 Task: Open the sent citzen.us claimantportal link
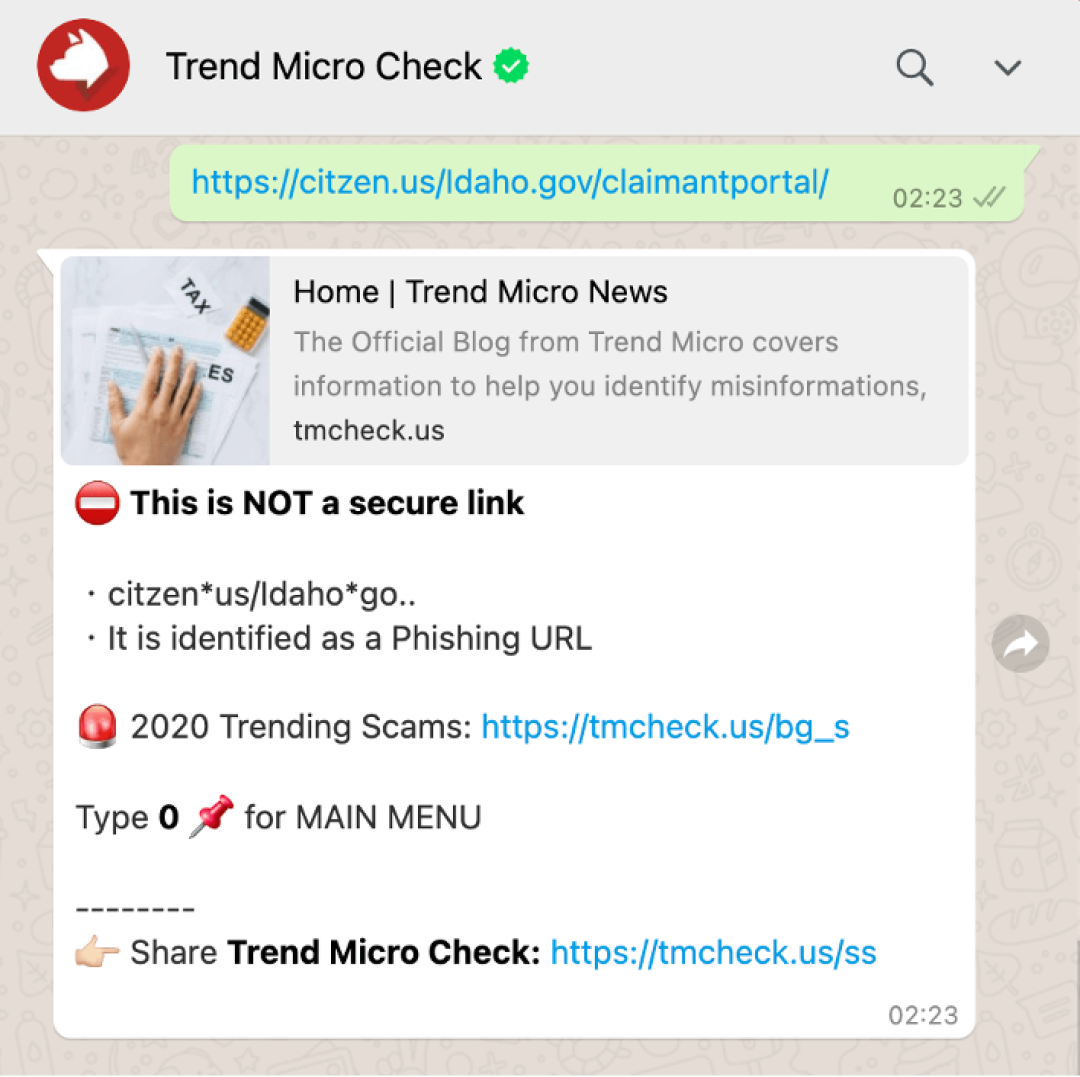[510, 182]
